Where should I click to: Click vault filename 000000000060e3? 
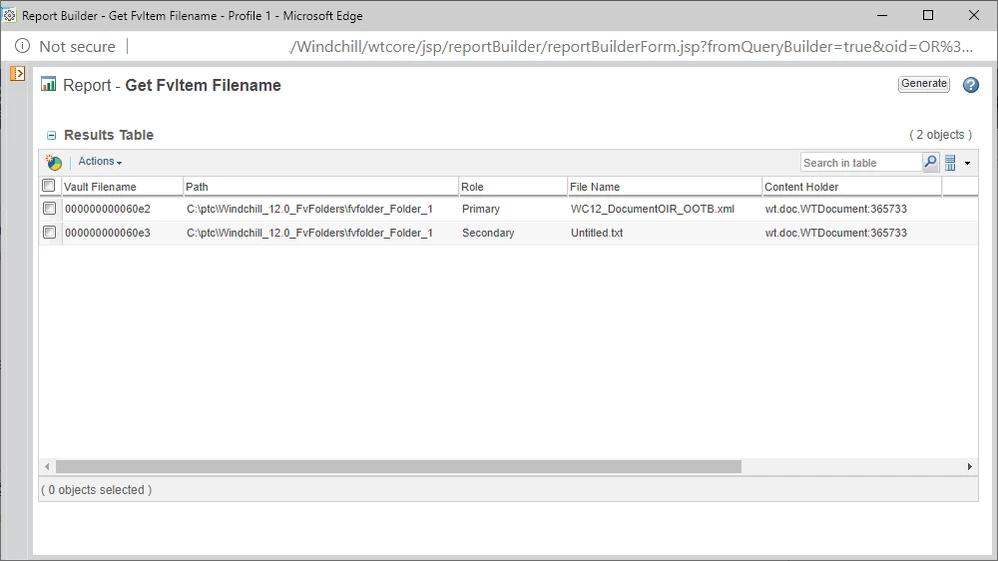click(108, 233)
